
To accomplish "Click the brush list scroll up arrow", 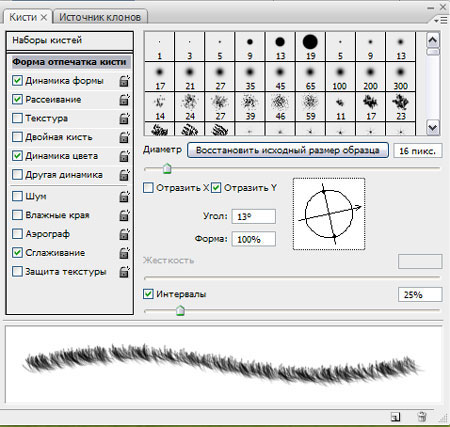I will click(x=433, y=40).
